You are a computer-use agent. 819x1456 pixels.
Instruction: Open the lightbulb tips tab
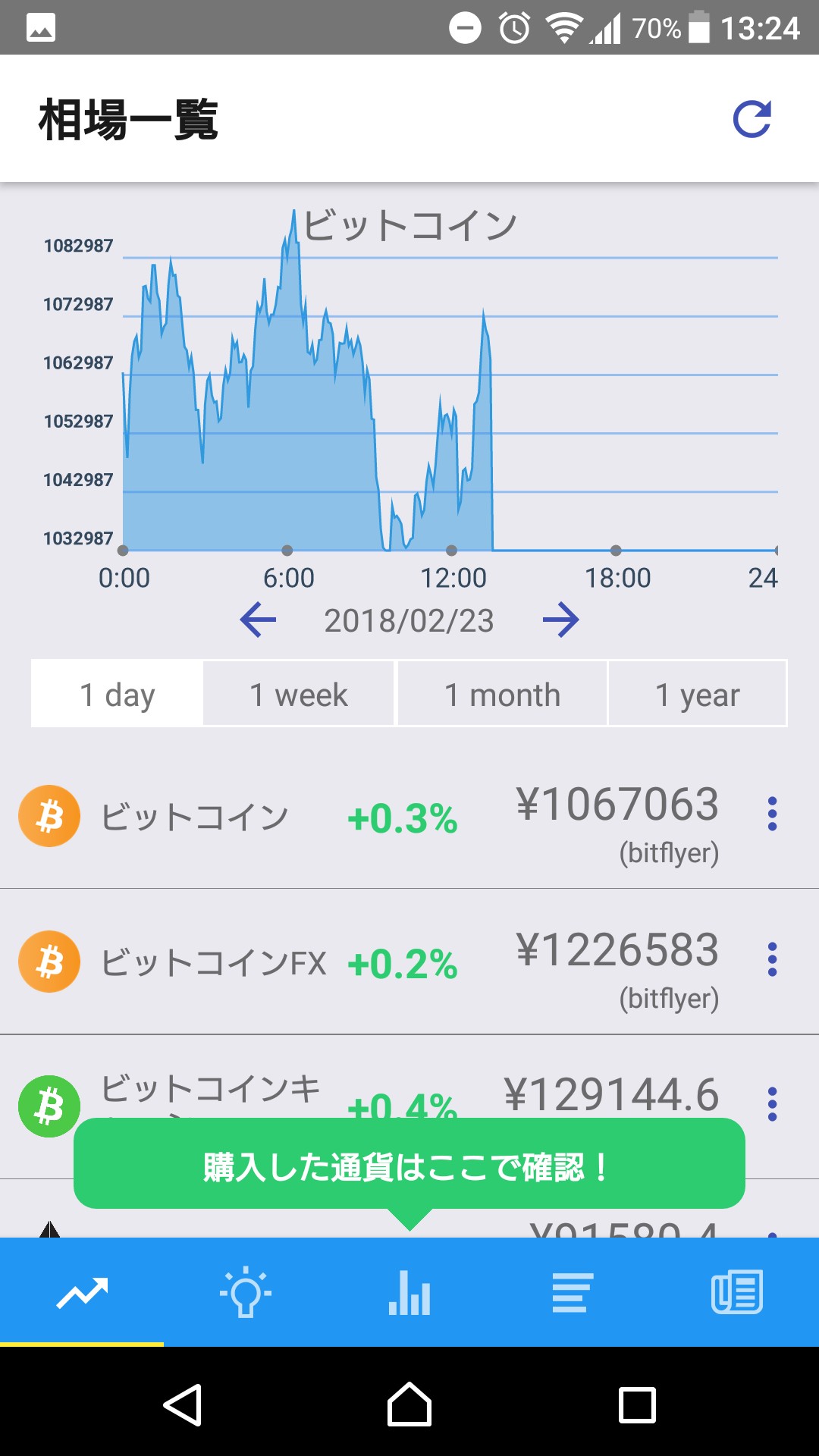(x=246, y=1293)
